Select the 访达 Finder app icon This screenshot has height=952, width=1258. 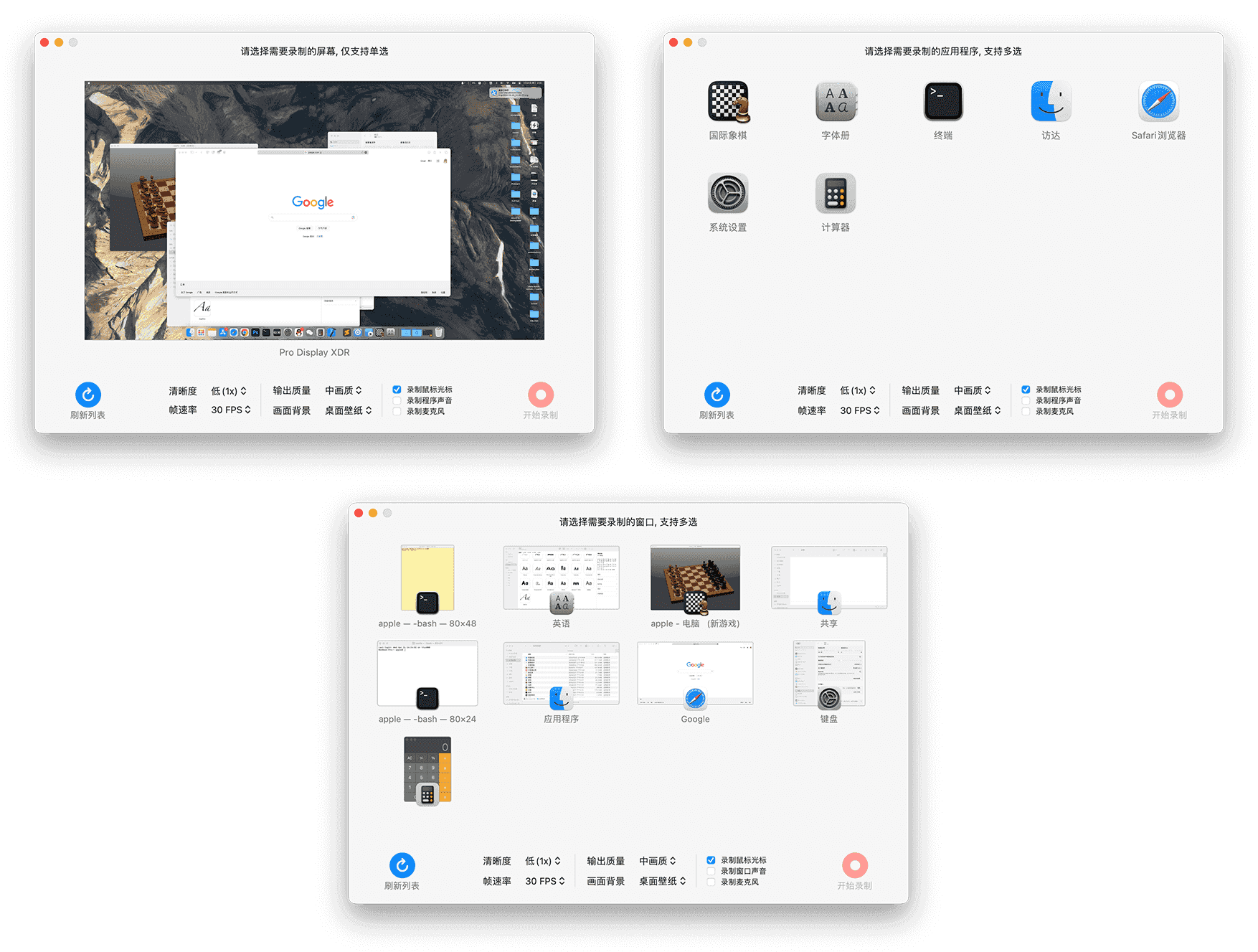coord(1051,102)
